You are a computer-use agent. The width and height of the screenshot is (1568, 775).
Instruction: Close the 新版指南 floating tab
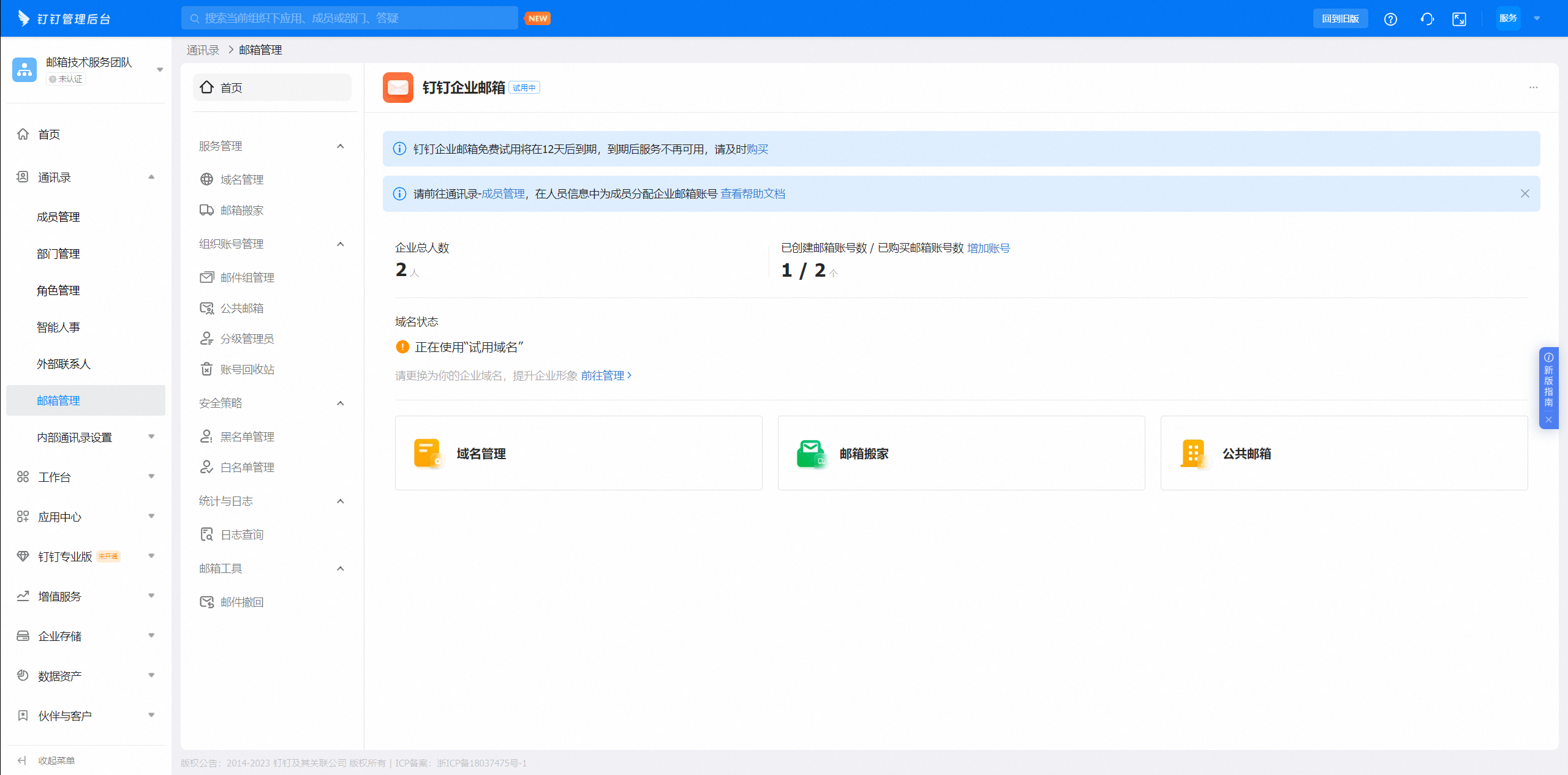click(1548, 420)
